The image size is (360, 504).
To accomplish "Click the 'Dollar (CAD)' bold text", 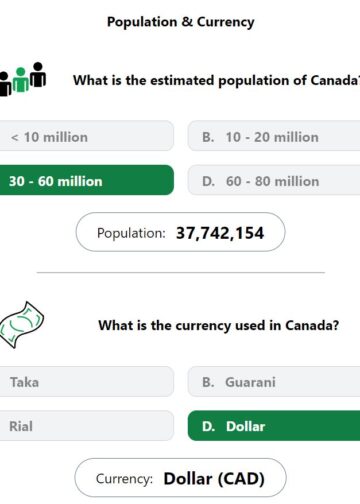I will click(x=214, y=479).
